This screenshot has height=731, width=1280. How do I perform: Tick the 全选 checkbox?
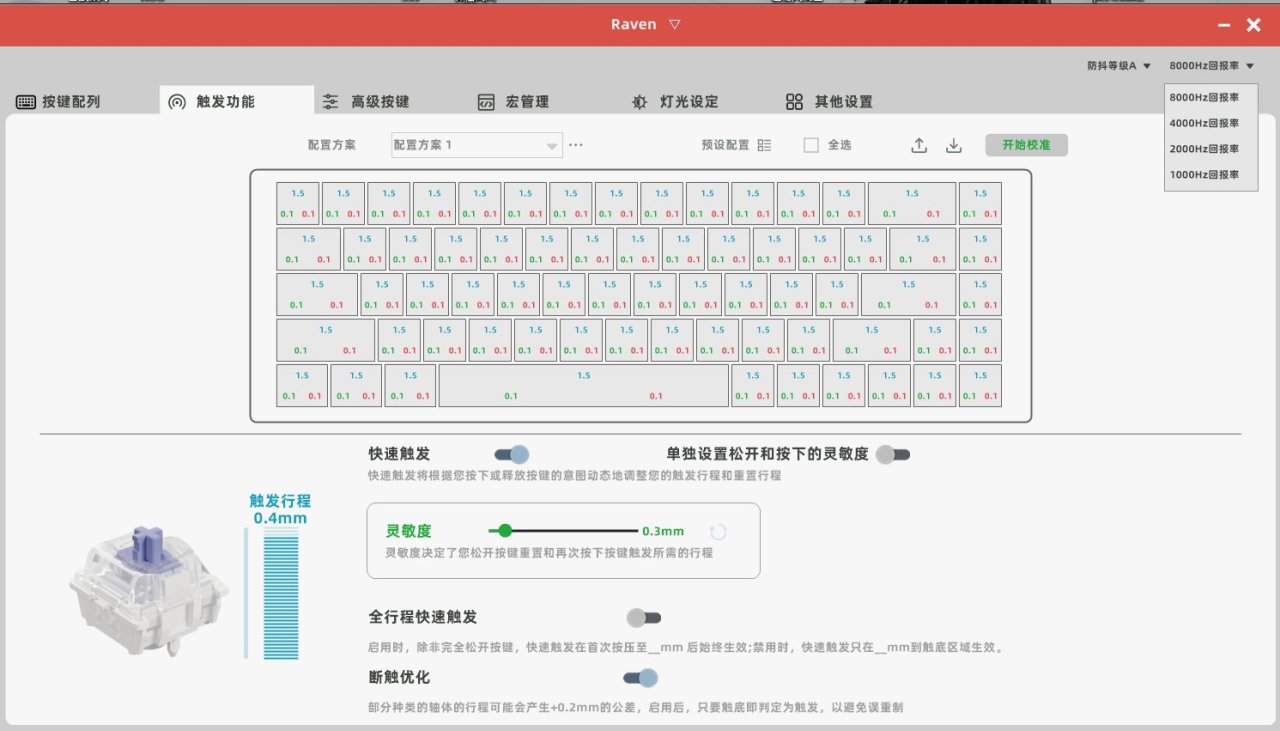click(x=811, y=145)
